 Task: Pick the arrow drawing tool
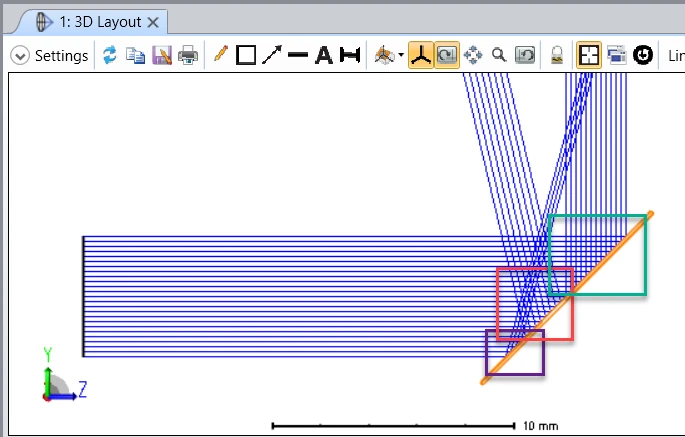(272, 55)
